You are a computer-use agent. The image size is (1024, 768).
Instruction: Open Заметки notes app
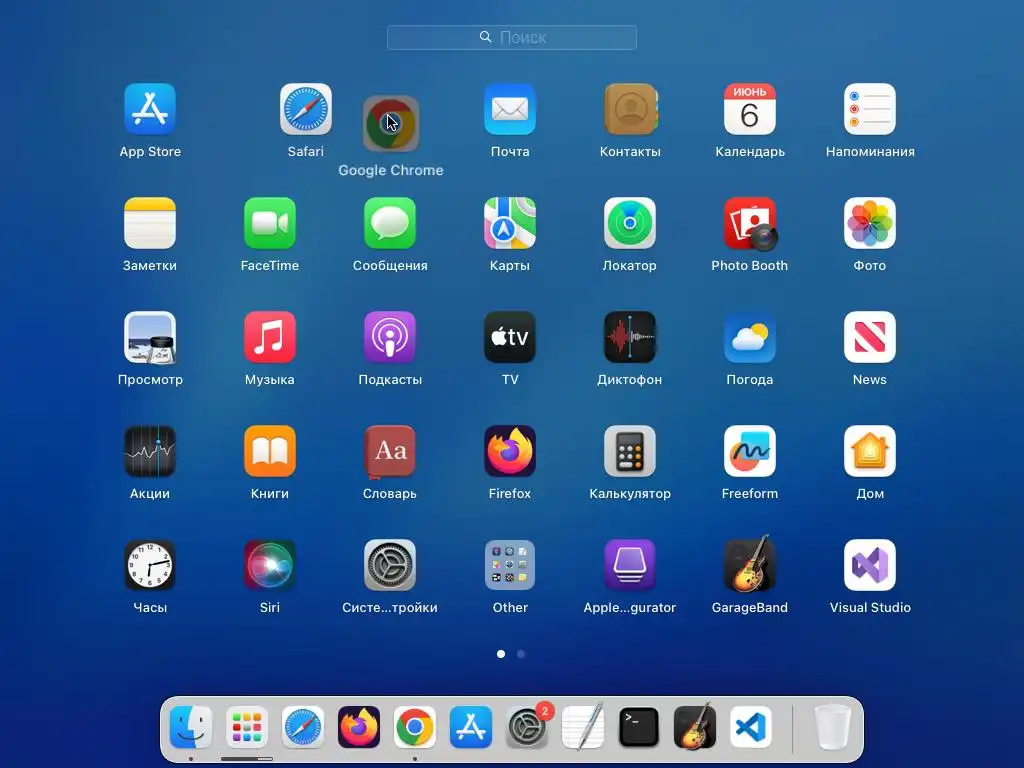click(x=150, y=223)
